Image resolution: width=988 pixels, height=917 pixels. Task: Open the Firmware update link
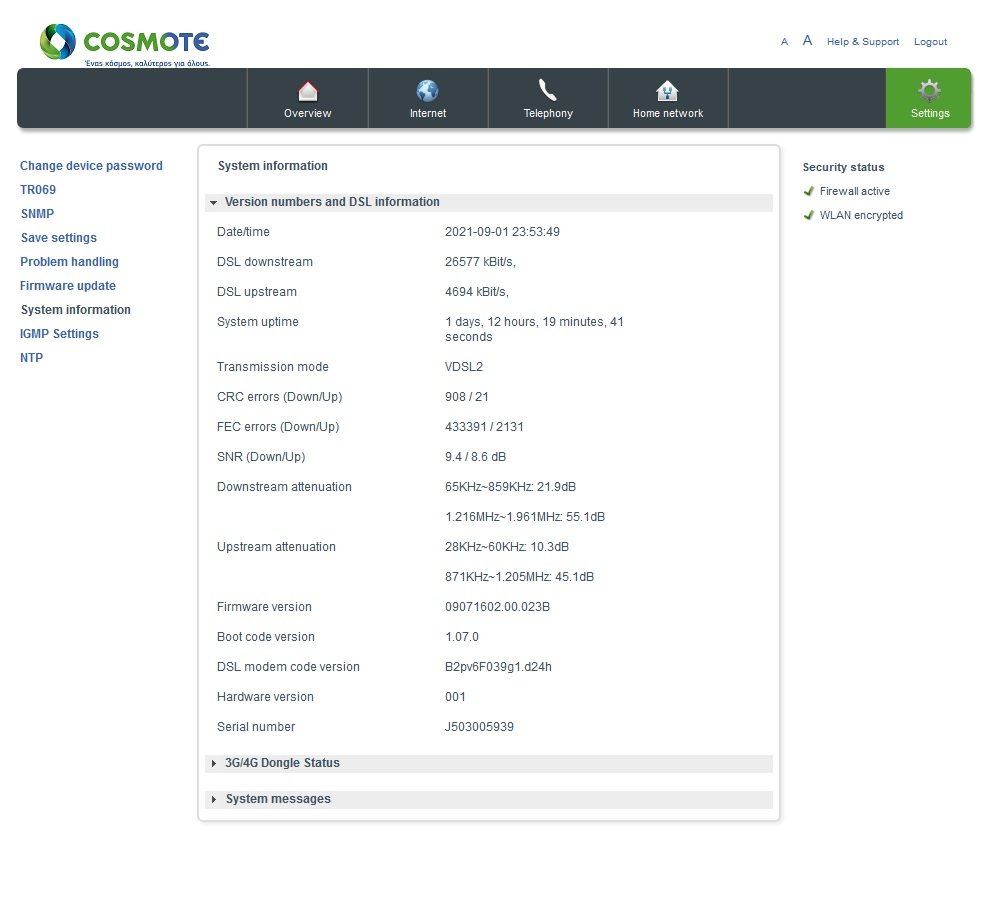(x=68, y=285)
